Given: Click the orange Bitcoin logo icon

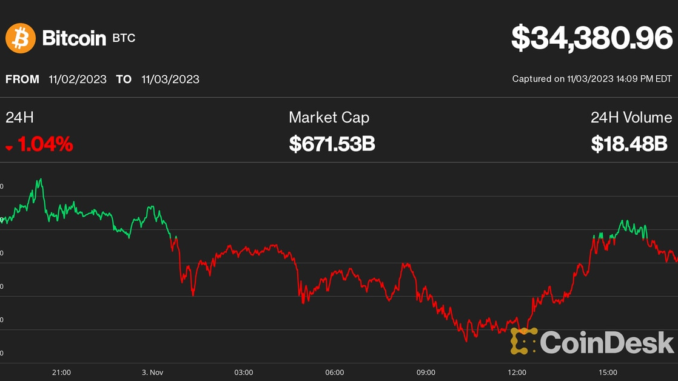Looking at the screenshot, I should (20, 38).
